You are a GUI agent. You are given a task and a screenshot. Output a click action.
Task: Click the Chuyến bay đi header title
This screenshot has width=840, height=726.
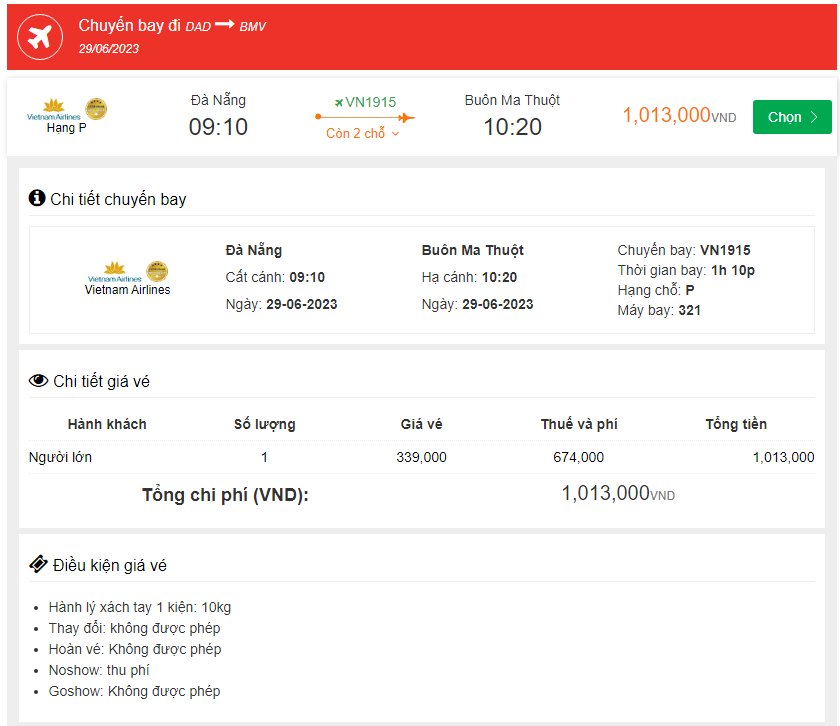[129, 25]
